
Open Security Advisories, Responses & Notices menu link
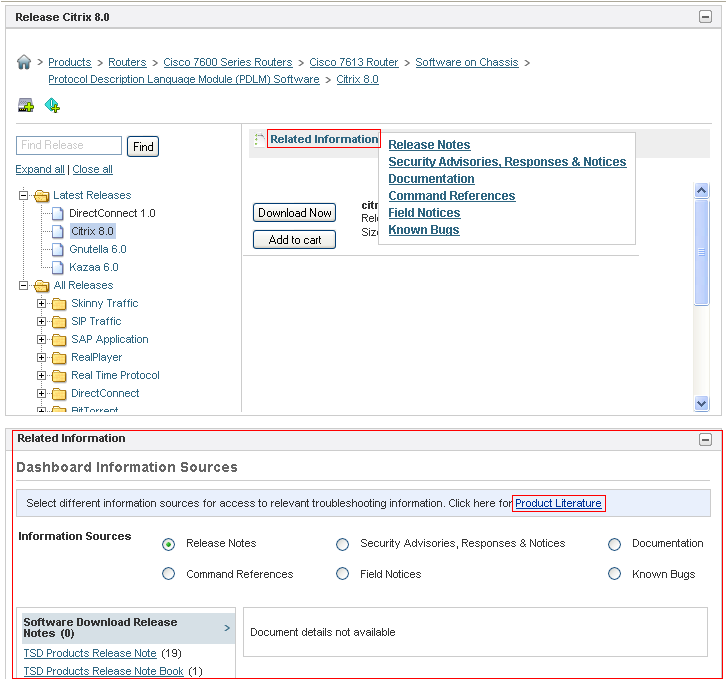point(507,162)
